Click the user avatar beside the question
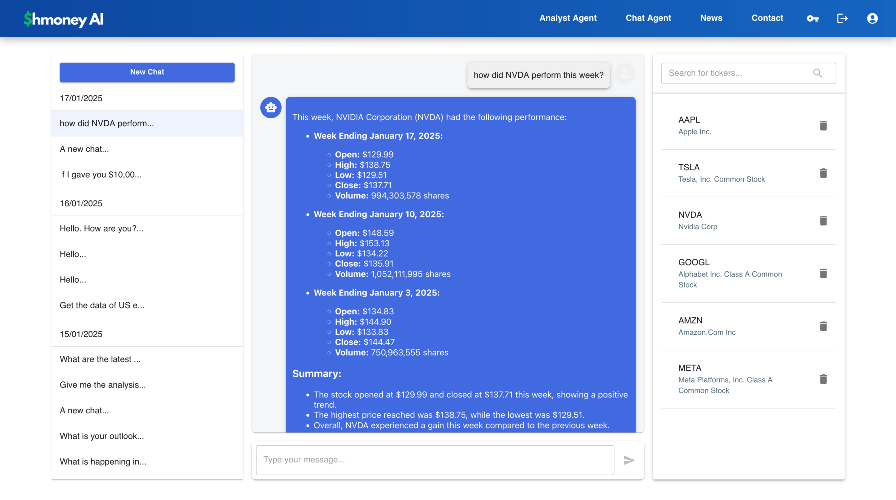896x500 pixels. 625,74
